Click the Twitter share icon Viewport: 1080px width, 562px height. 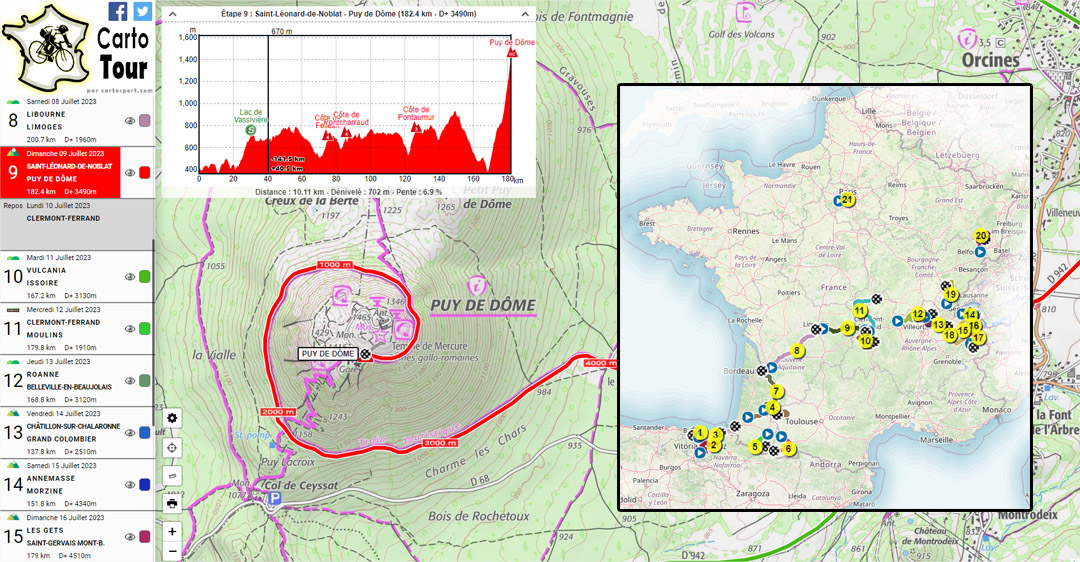coord(143,11)
